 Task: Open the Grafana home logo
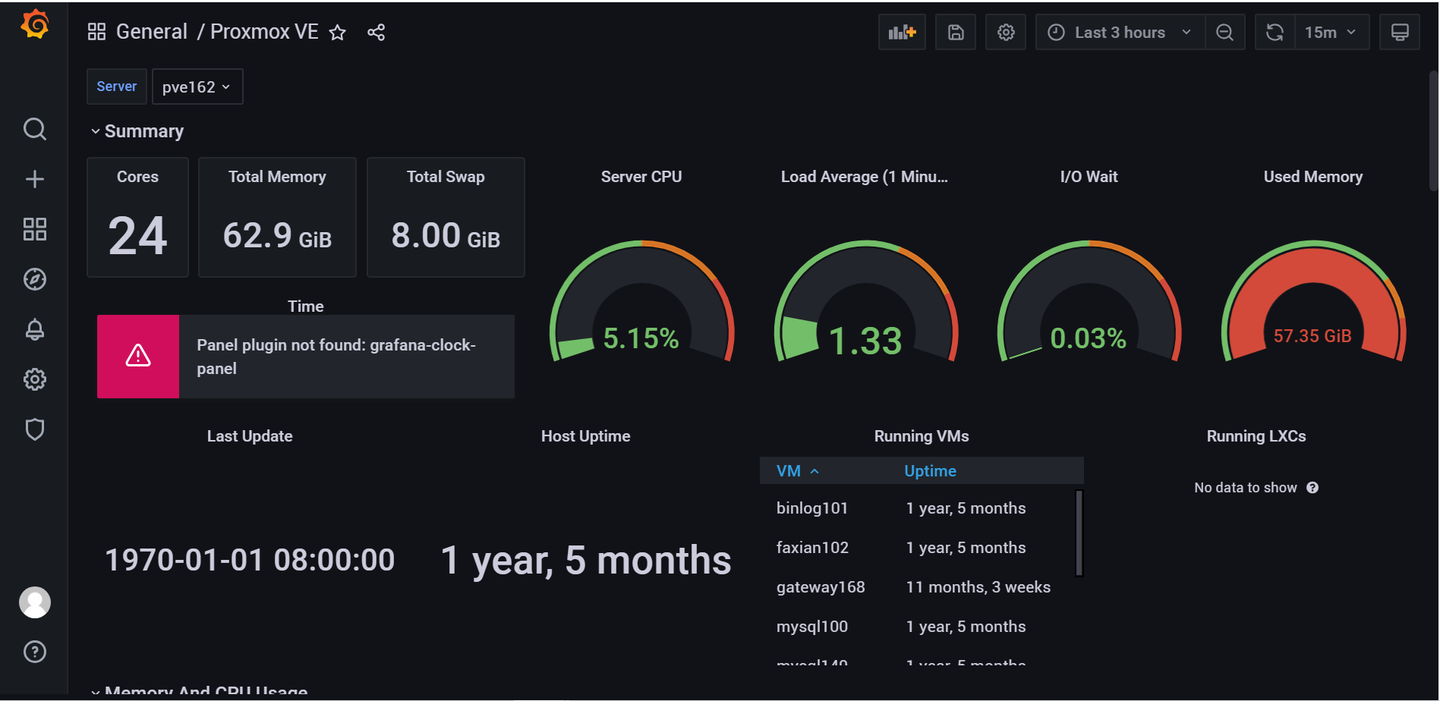click(x=35, y=25)
